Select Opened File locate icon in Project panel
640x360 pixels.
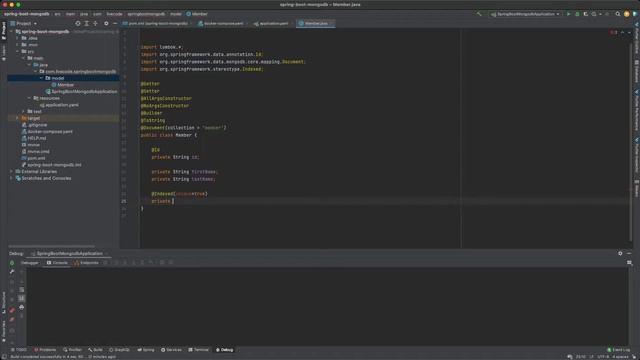pyautogui.click(x=78, y=24)
